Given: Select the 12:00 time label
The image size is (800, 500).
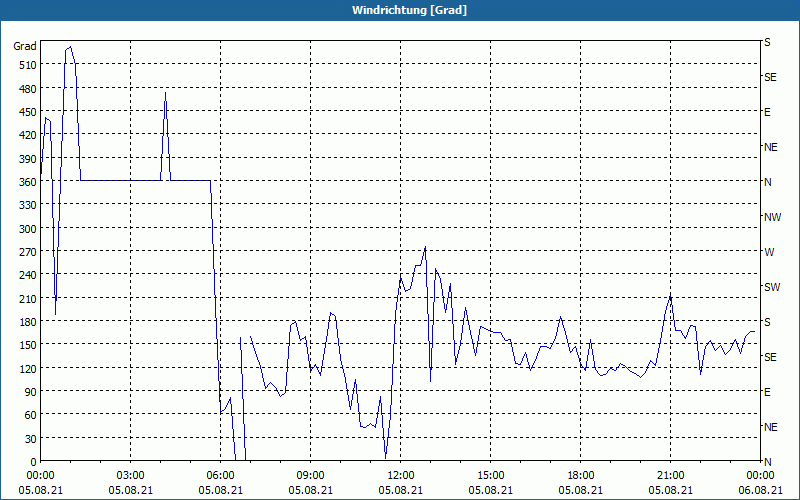Looking at the screenshot, I should click(401, 476).
